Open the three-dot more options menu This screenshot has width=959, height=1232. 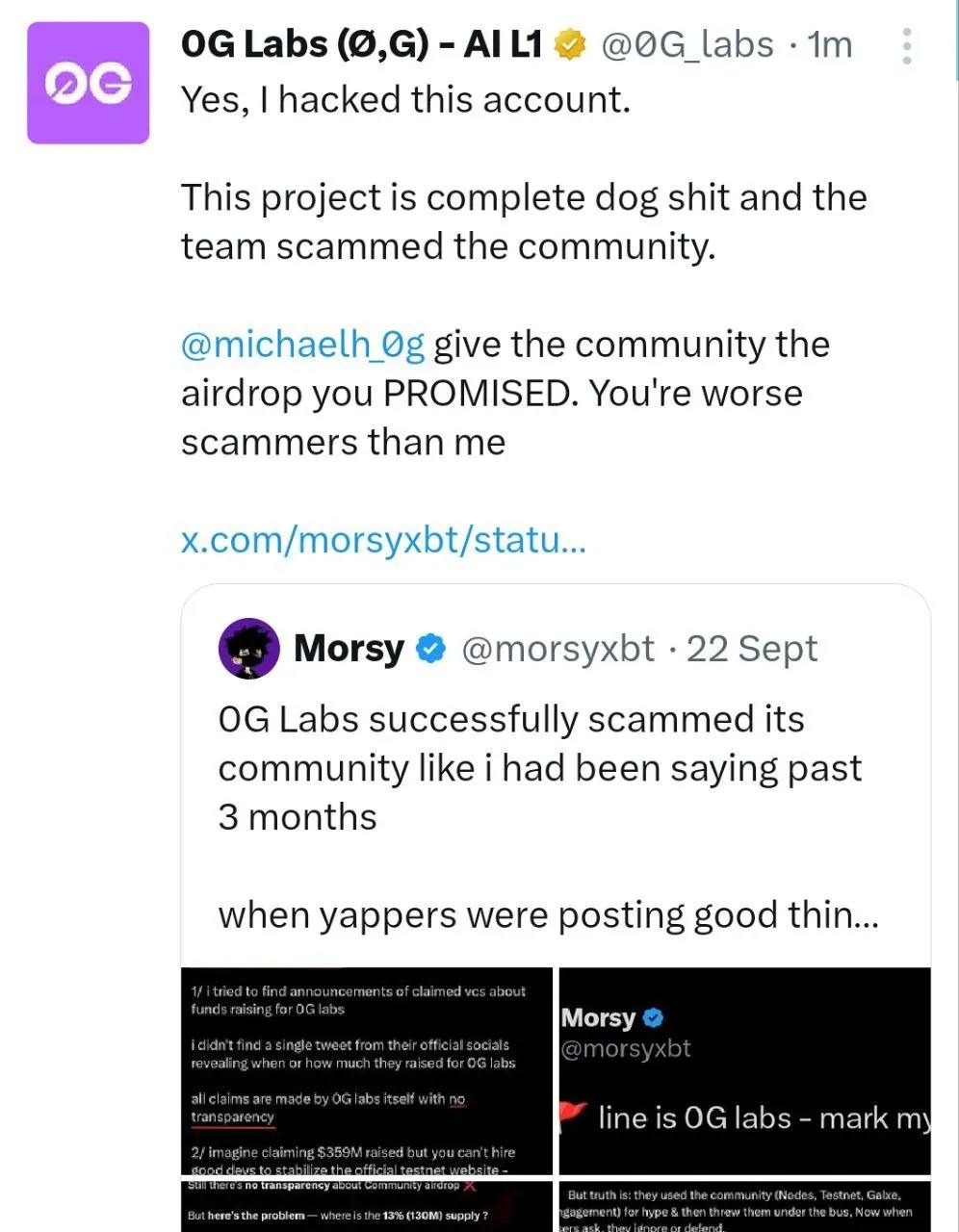pos(906,46)
